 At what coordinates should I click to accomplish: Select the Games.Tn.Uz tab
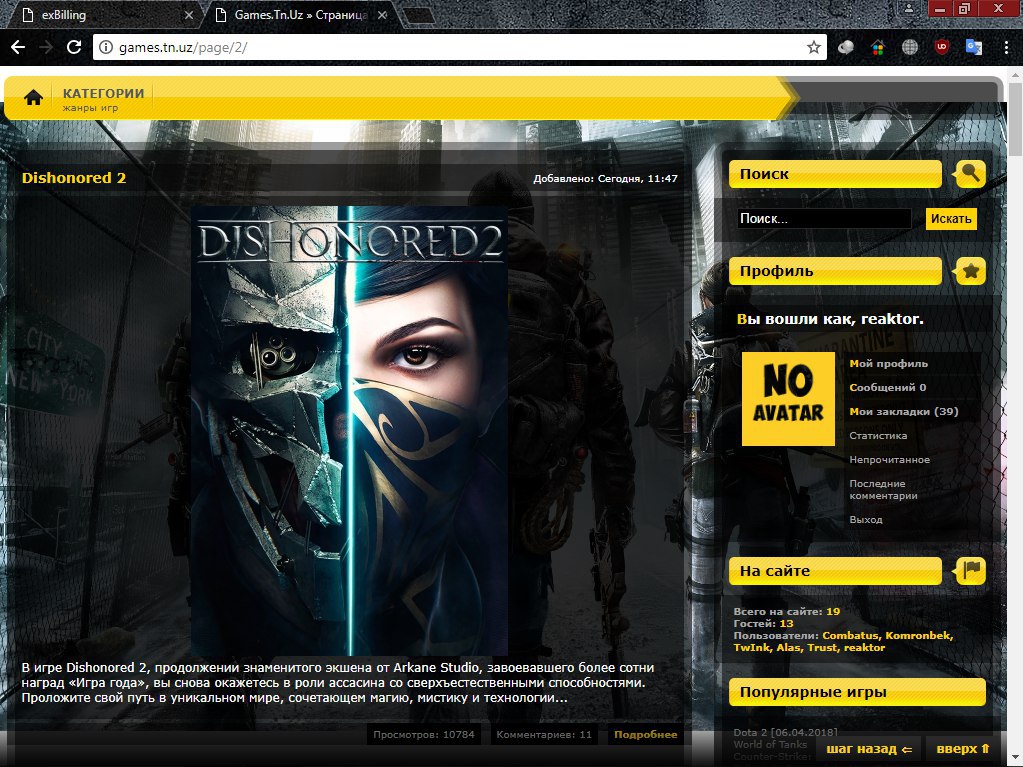coord(300,14)
